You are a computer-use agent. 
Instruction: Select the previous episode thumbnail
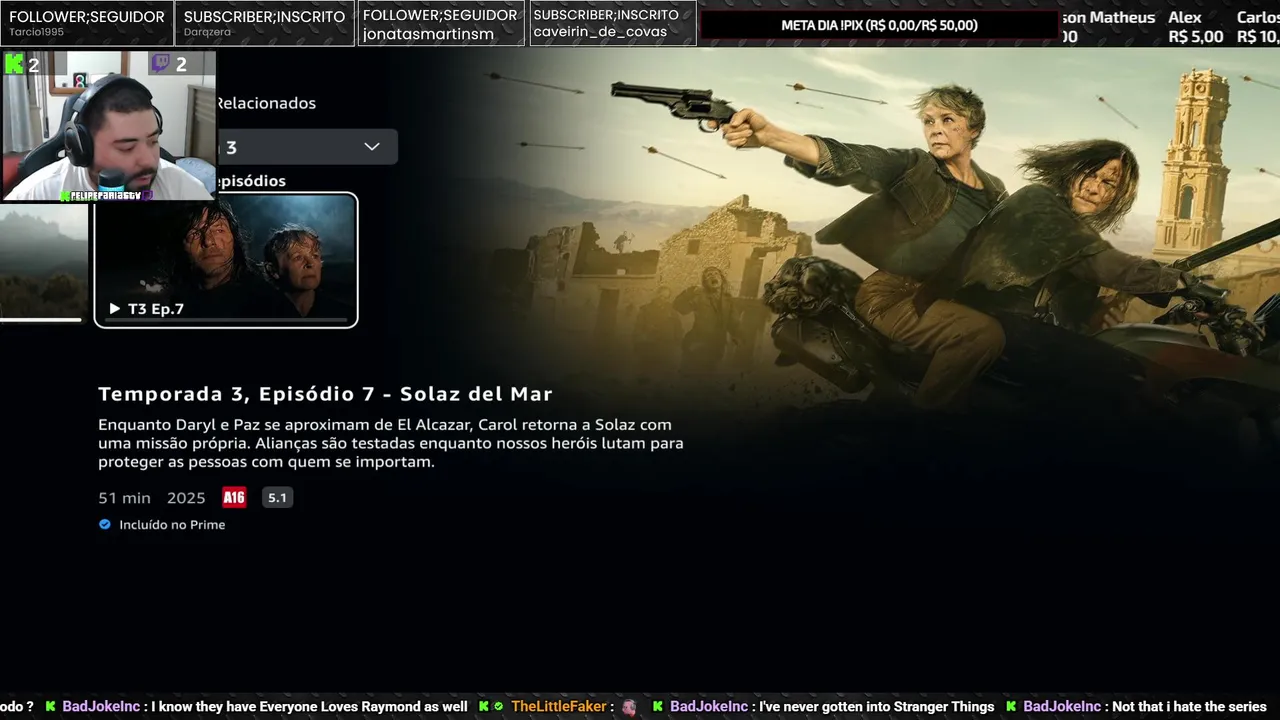[x=44, y=262]
